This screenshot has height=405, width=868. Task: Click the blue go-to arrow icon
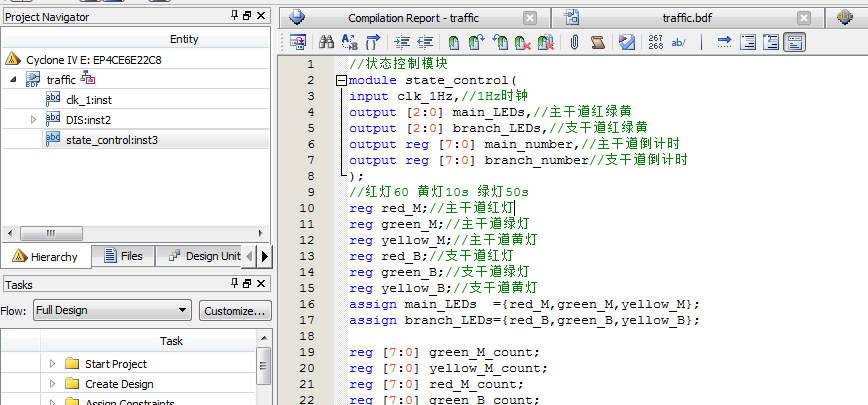723,42
